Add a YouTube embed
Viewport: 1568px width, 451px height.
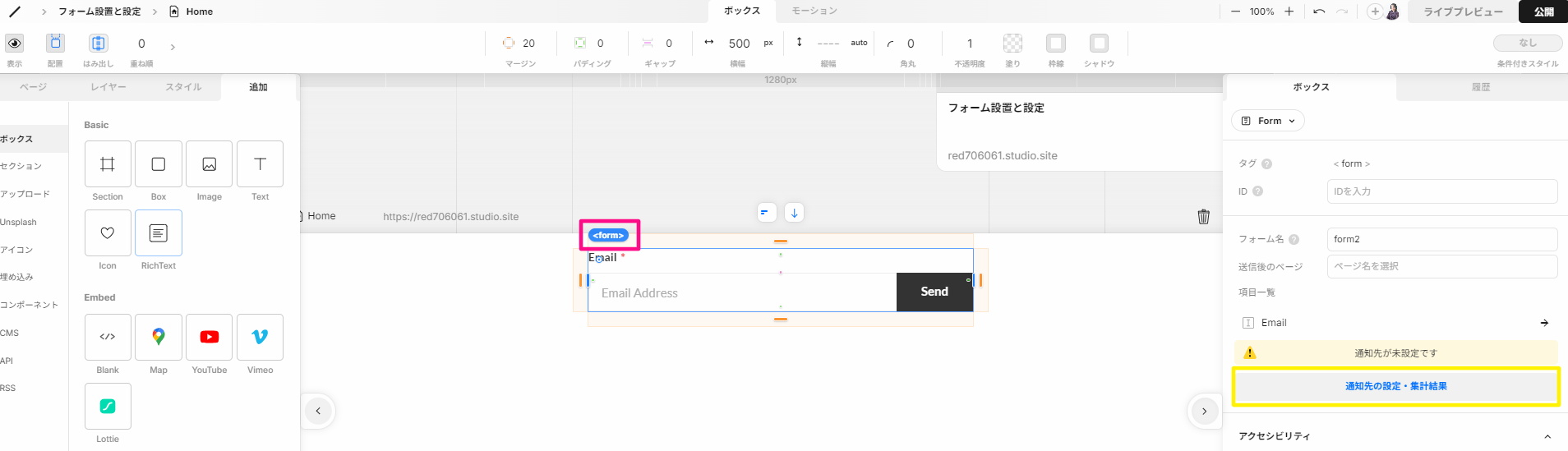click(x=210, y=337)
